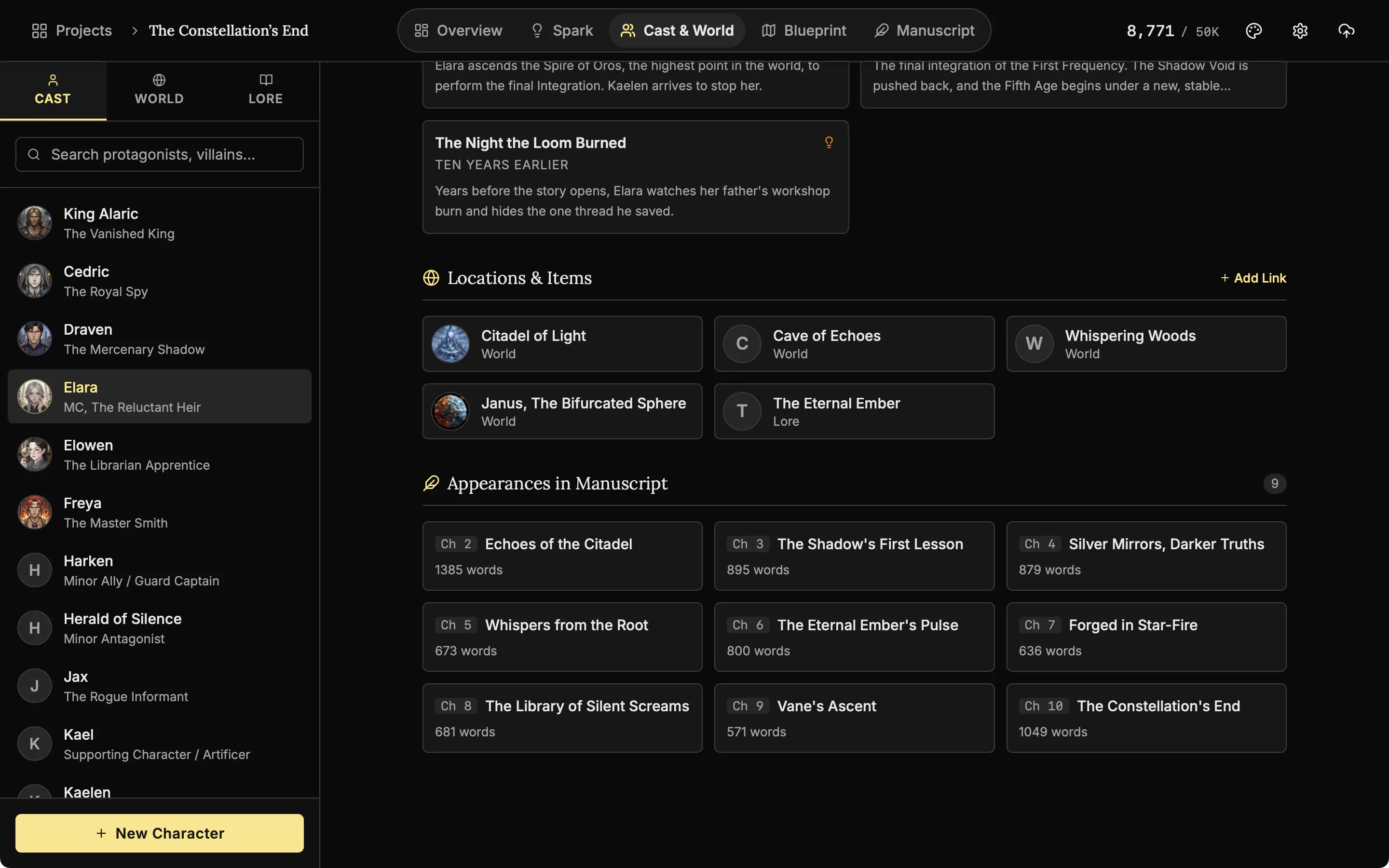Click Draven's portrait avatar

coord(34,339)
